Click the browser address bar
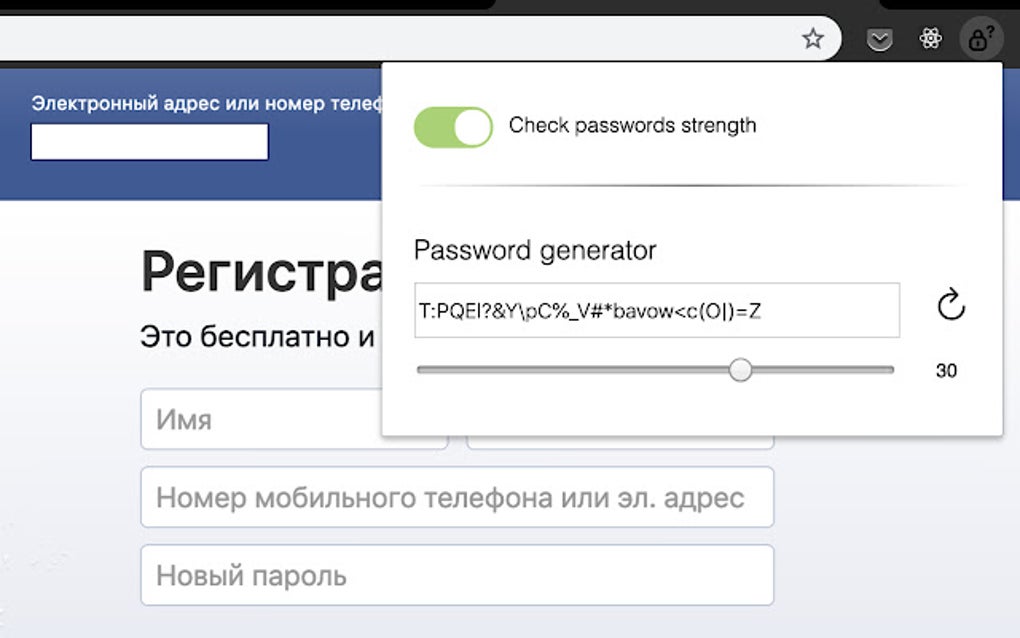The image size is (1020, 638). click(x=400, y=39)
